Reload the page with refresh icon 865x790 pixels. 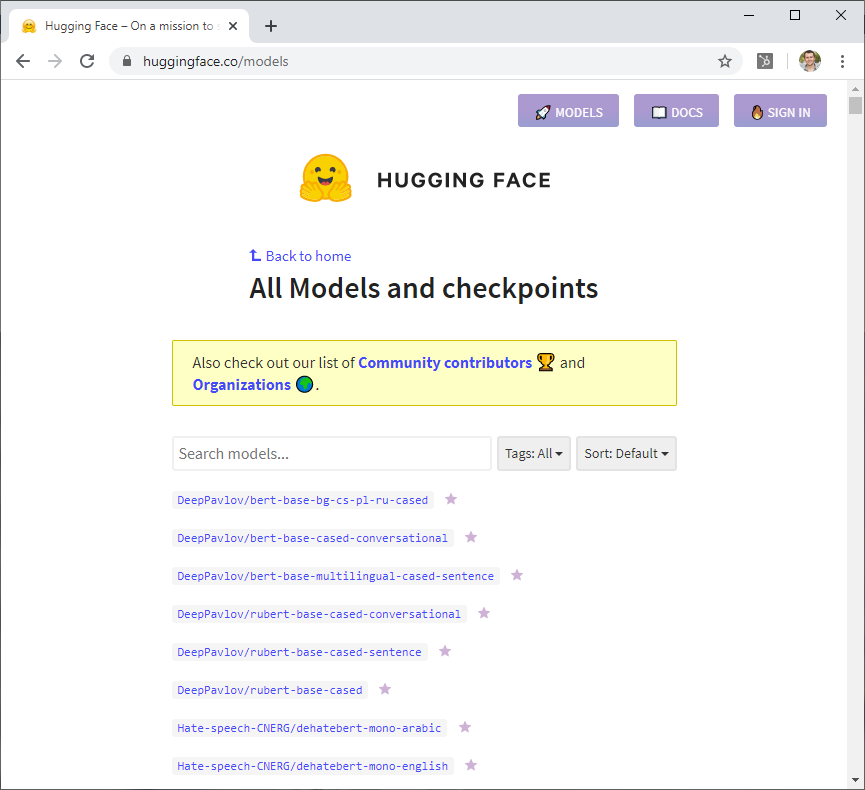87,61
